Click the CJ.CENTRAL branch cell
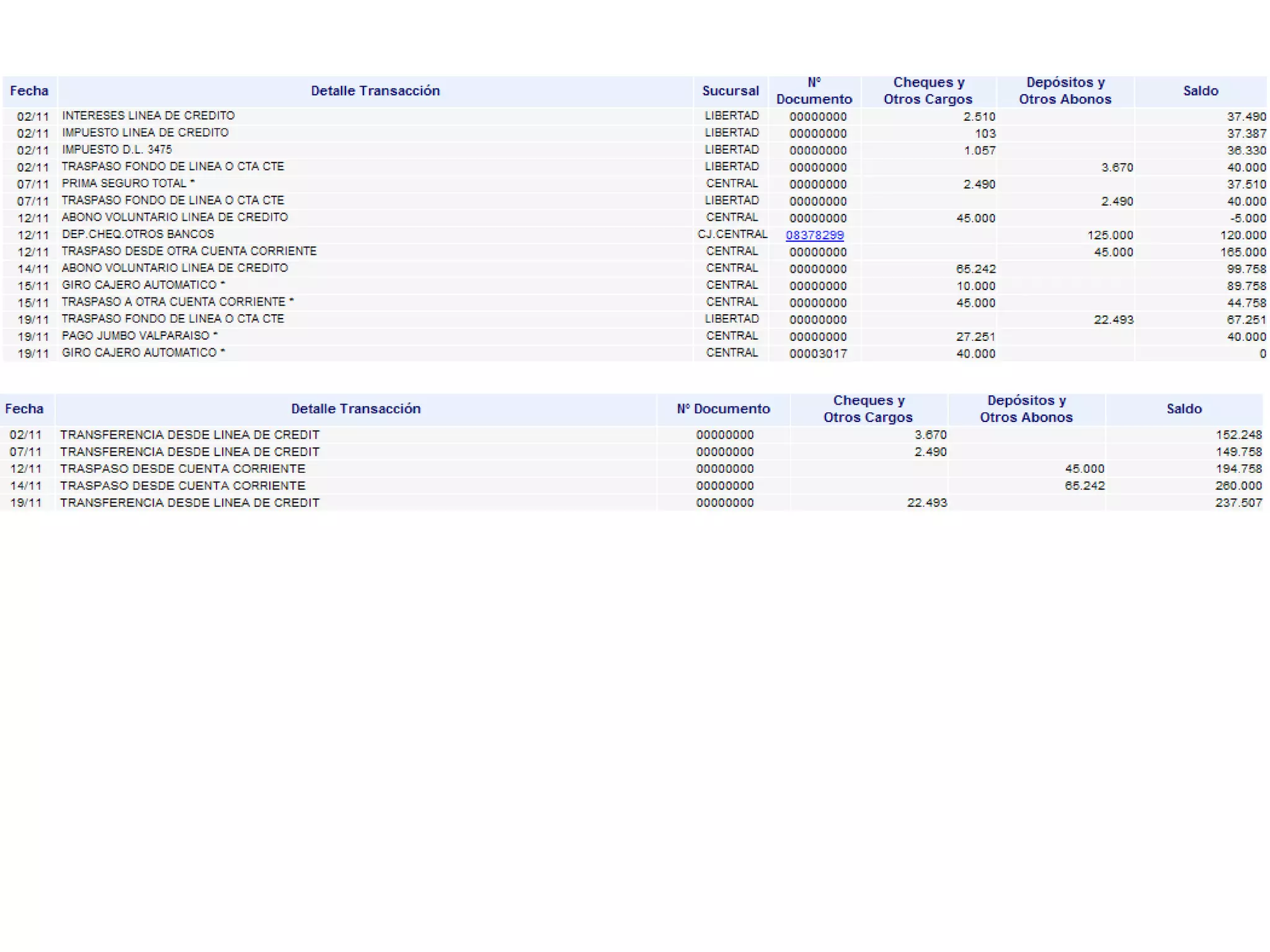This screenshot has width=1270, height=952. 732,234
